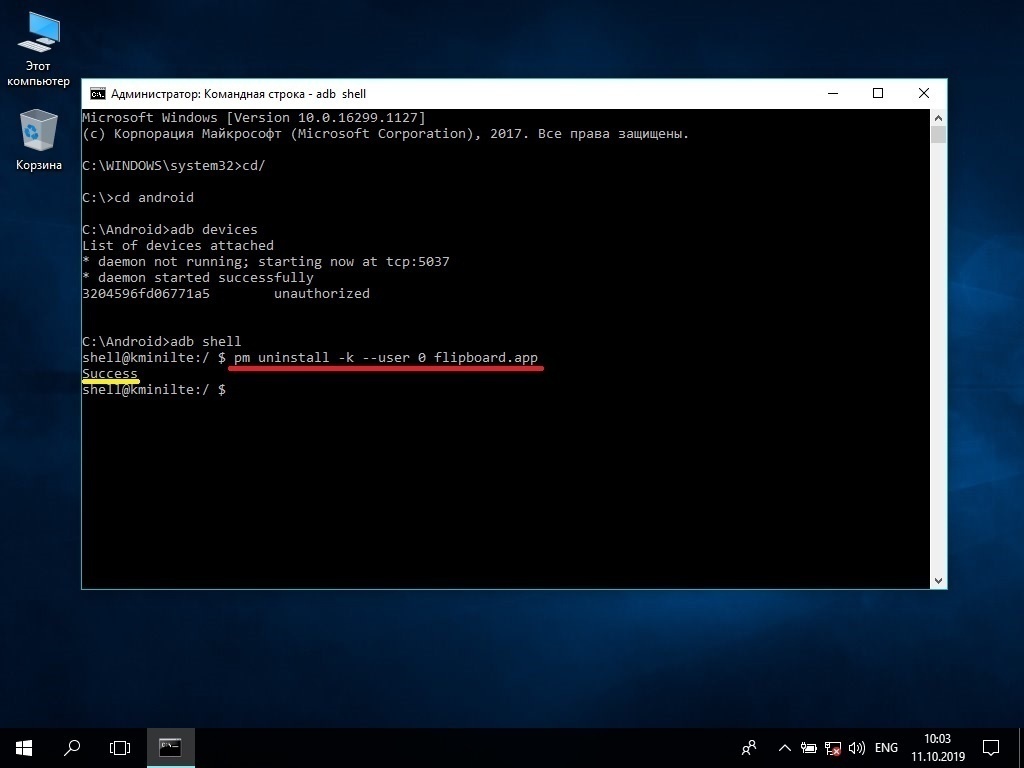
Task: Select the 'Корзина' recycle bin icon
Action: [39, 140]
